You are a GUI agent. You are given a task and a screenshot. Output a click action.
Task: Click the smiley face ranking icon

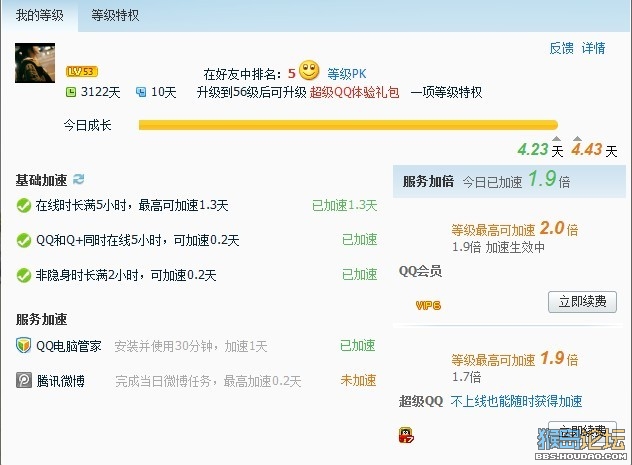tap(309, 71)
